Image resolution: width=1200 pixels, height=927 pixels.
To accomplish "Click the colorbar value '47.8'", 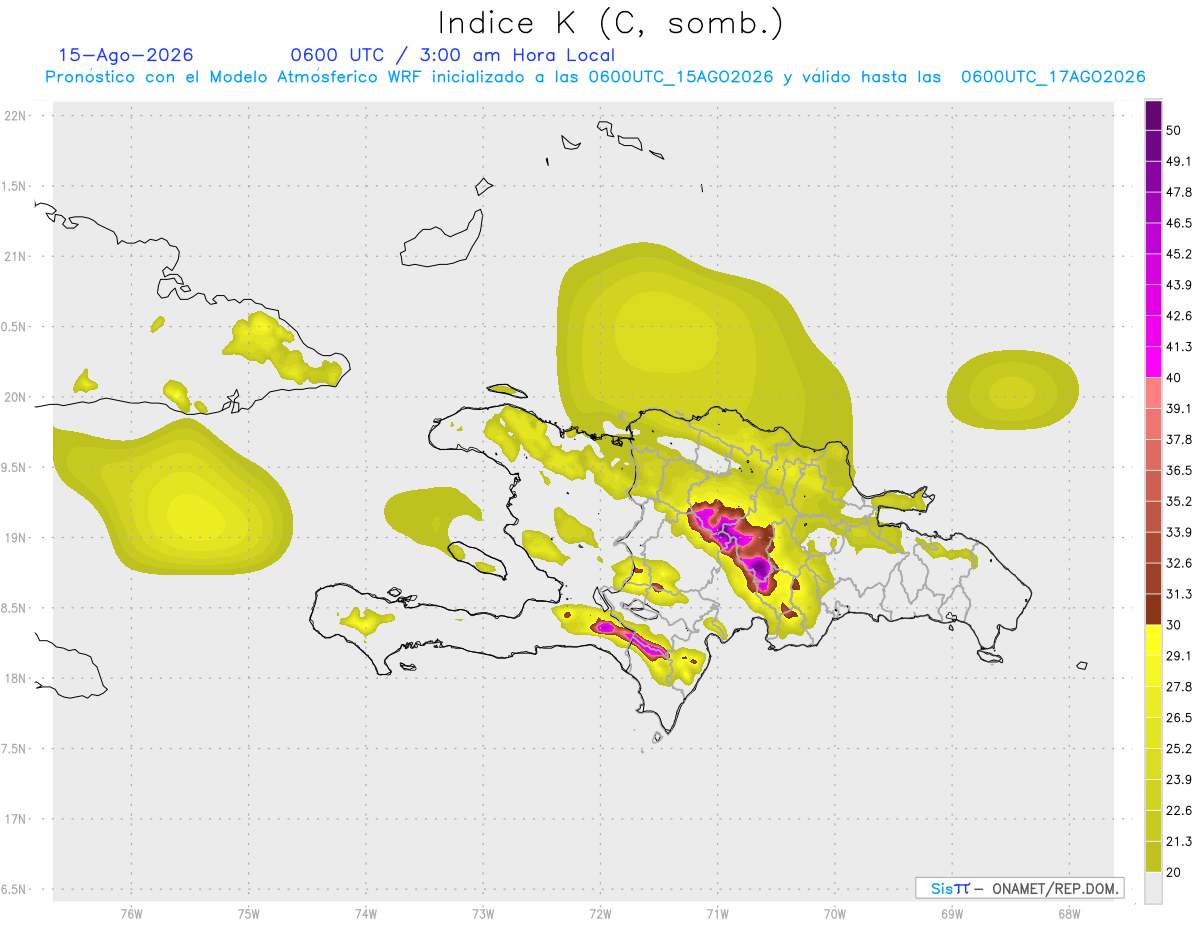I will click(x=1179, y=192).
